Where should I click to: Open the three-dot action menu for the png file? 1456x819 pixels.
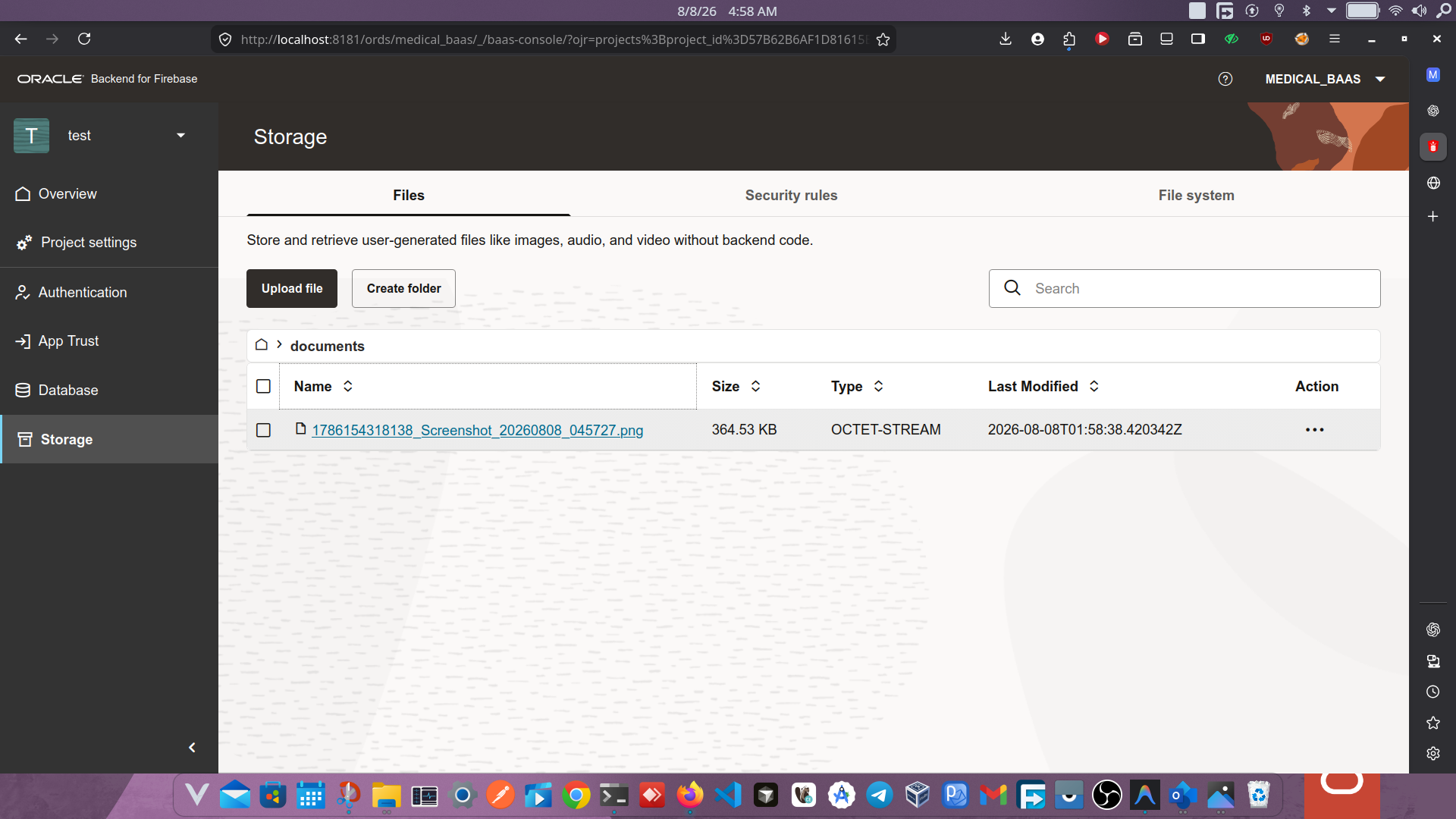1315,430
